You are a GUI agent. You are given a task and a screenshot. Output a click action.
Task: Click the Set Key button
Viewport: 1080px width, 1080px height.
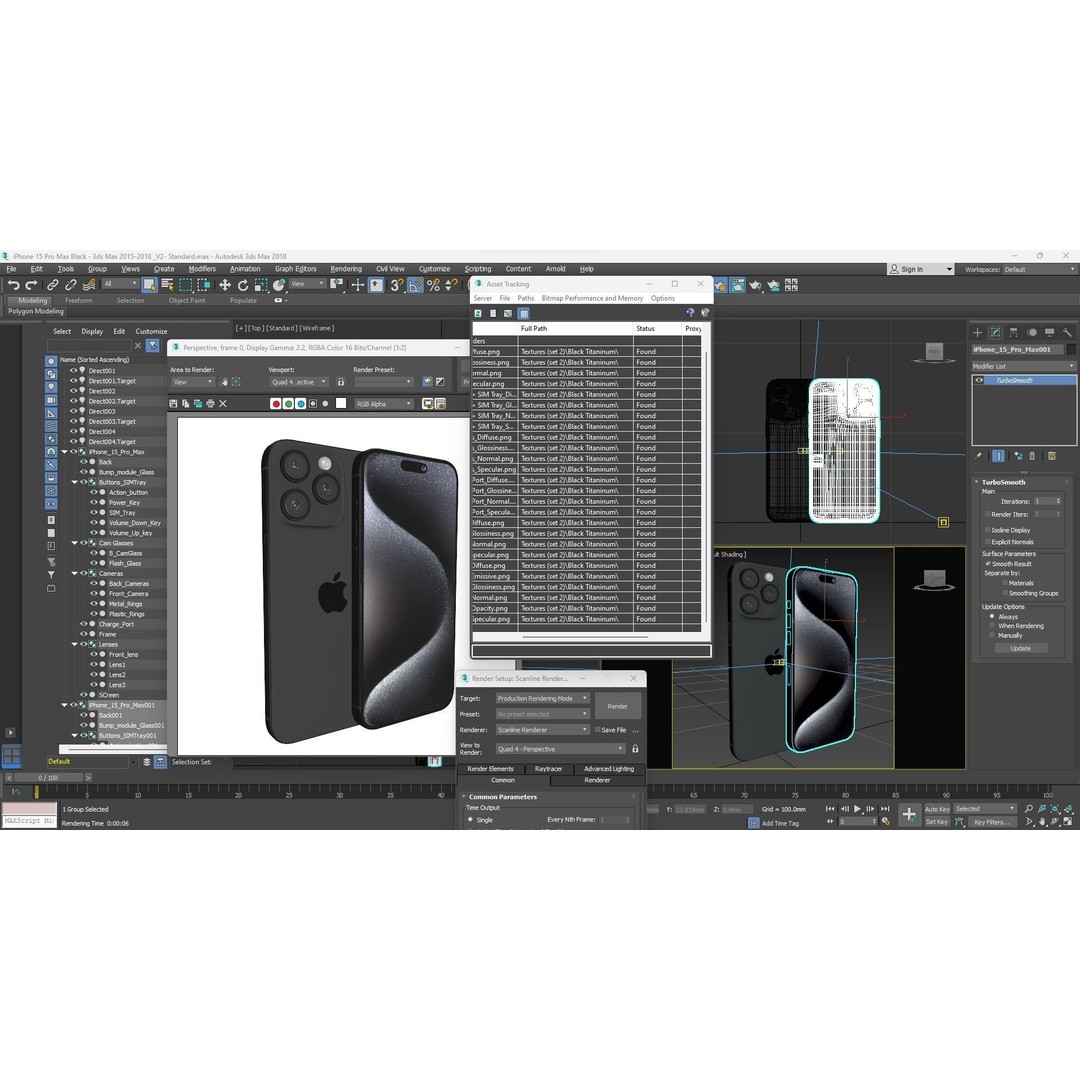pyautogui.click(x=937, y=822)
